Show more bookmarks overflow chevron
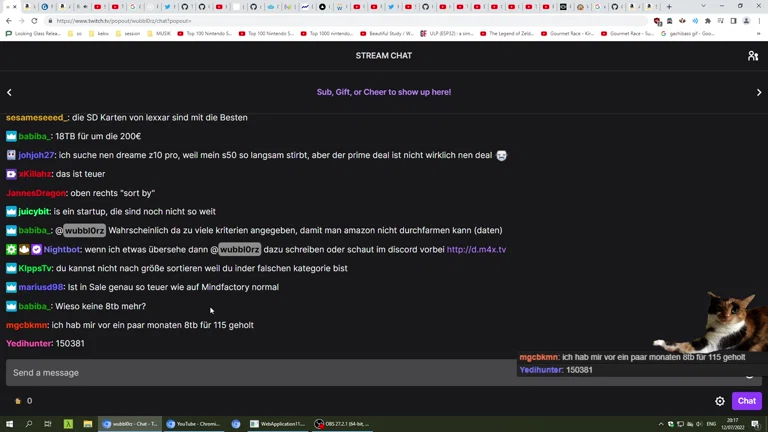 (x=759, y=34)
